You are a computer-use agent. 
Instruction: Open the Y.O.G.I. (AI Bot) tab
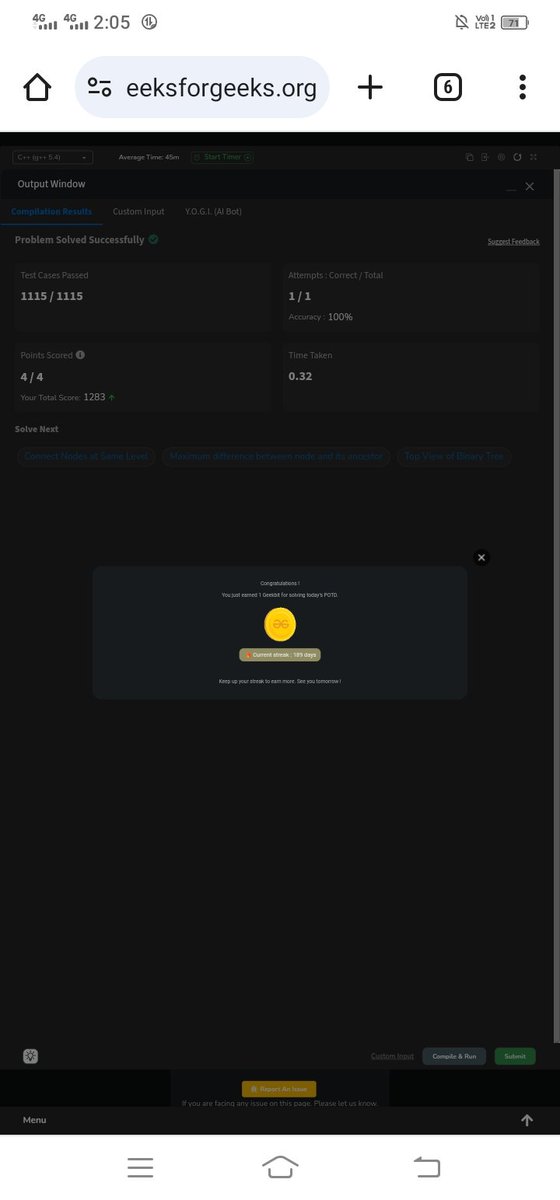pyautogui.click(x=213, y=212)
